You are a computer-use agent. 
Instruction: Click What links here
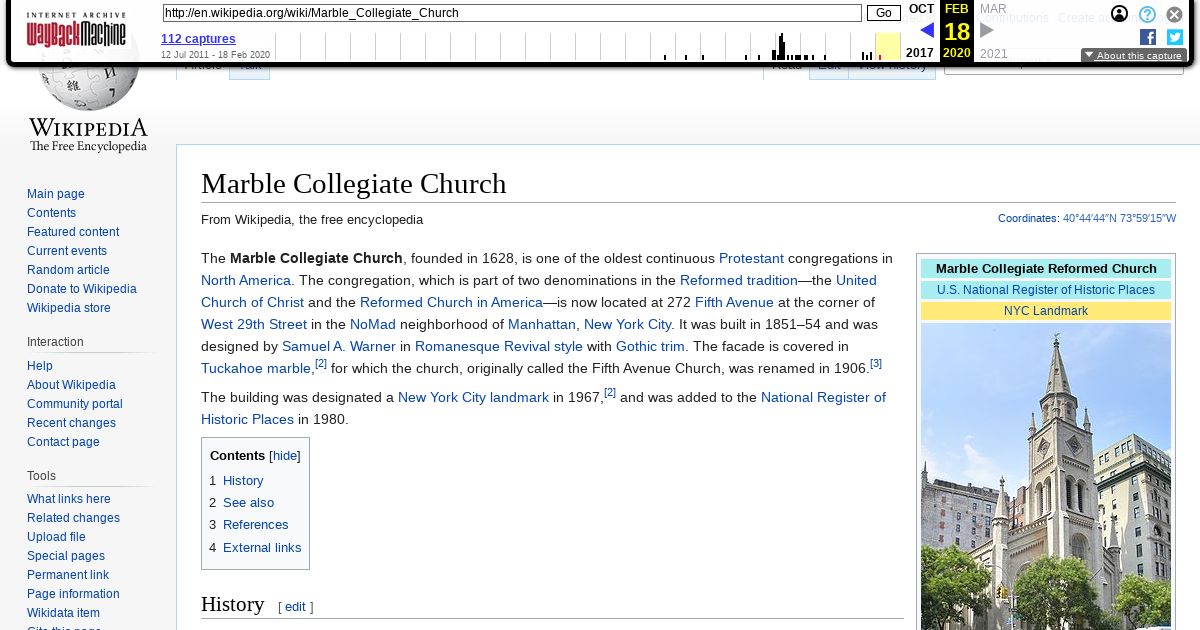[x=69, y=499]
